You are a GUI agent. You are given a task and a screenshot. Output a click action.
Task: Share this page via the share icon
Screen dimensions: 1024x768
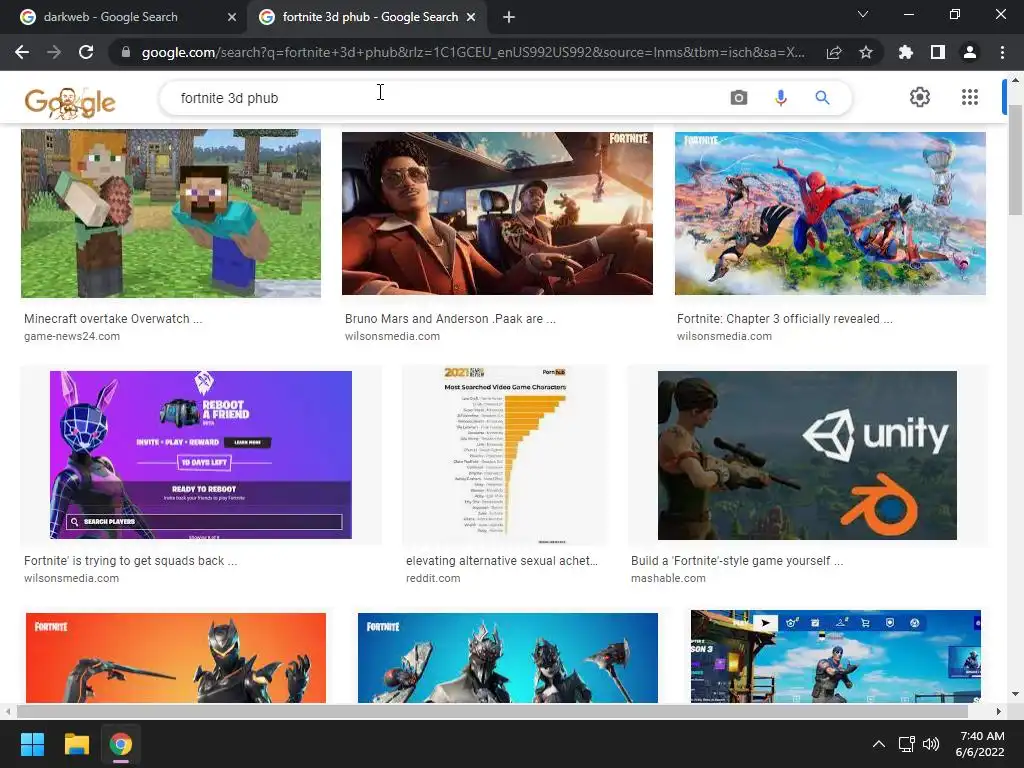point(834,52)
